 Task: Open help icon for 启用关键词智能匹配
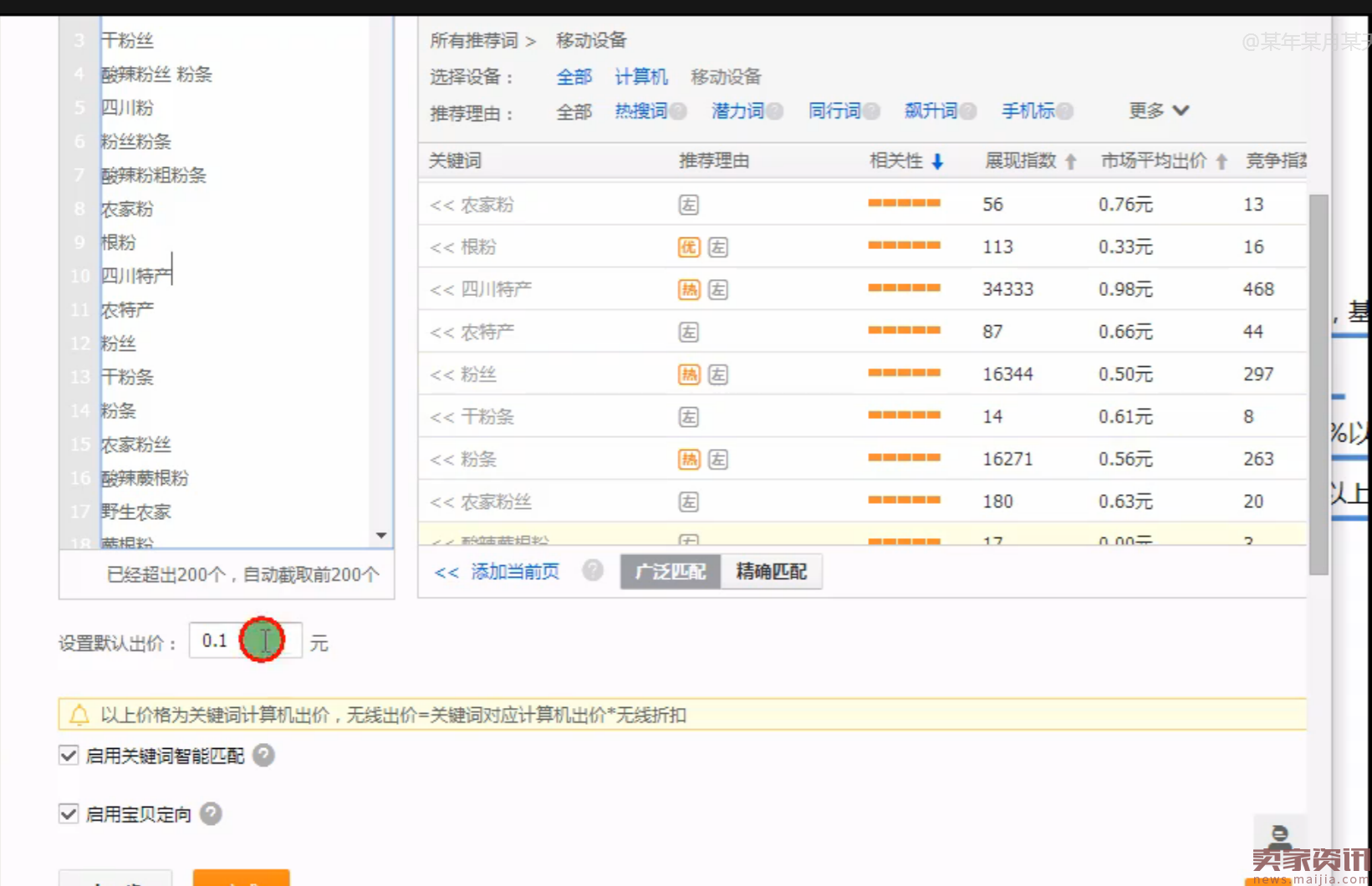(263, 756)
